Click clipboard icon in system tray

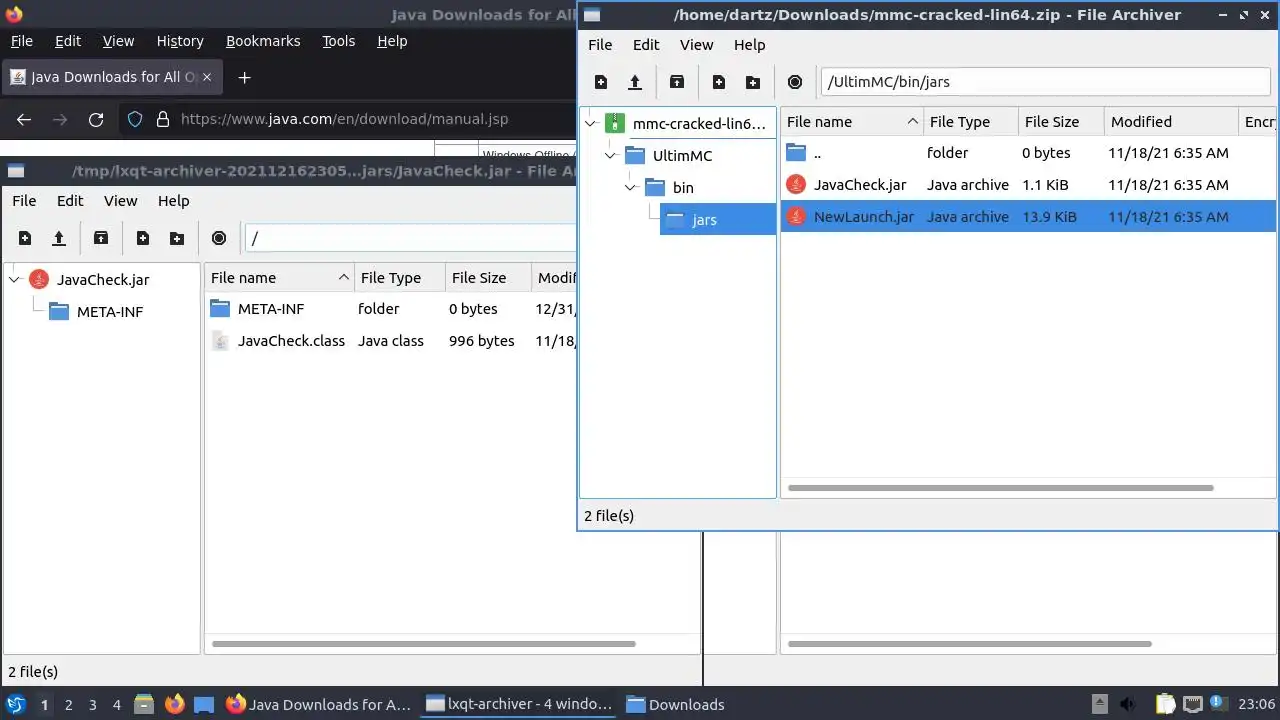pyautogui.click(x=1164, y=704)
